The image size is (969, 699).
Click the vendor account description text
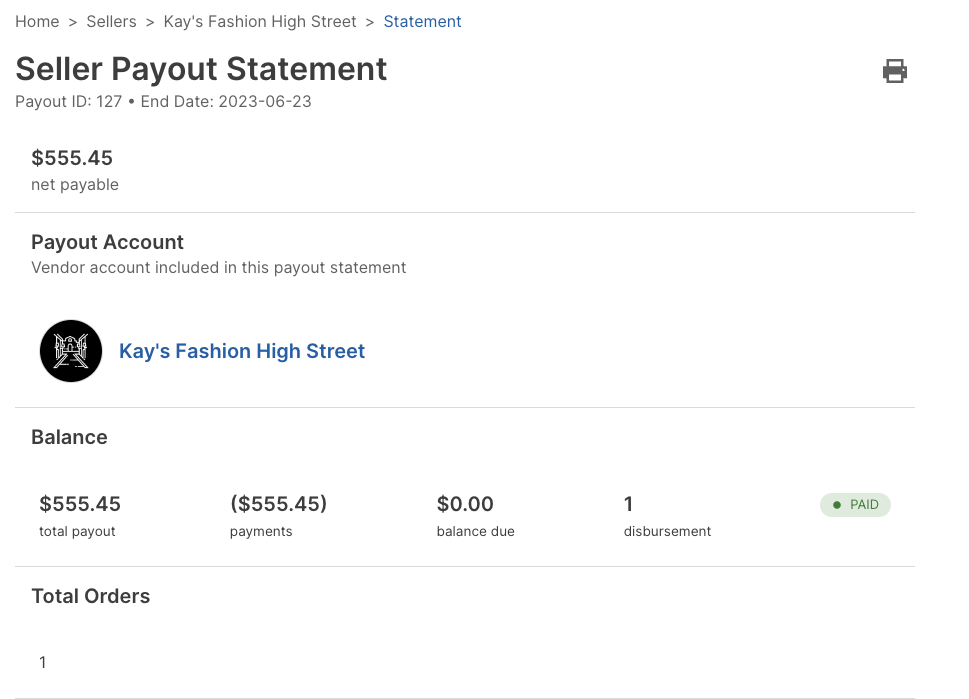218,268
